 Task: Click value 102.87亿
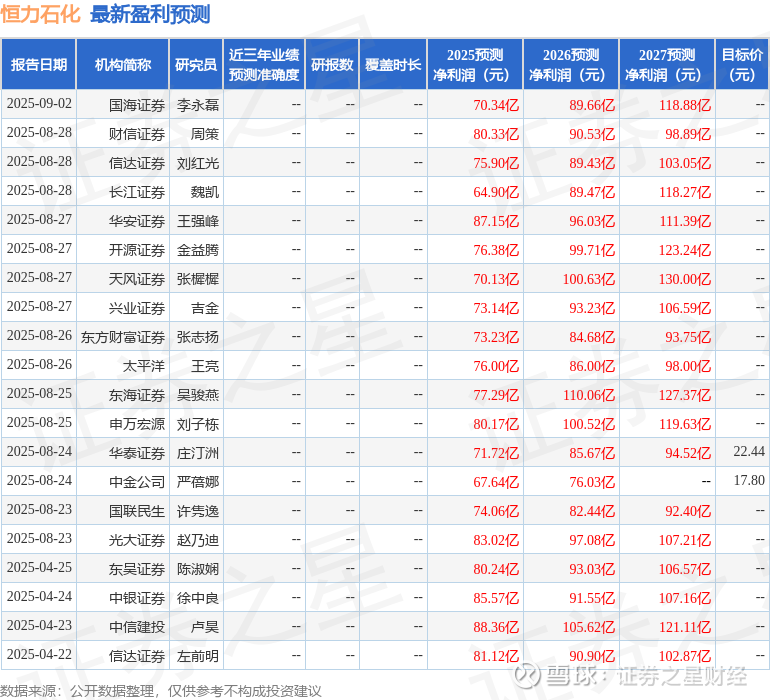tap(685, 656)
